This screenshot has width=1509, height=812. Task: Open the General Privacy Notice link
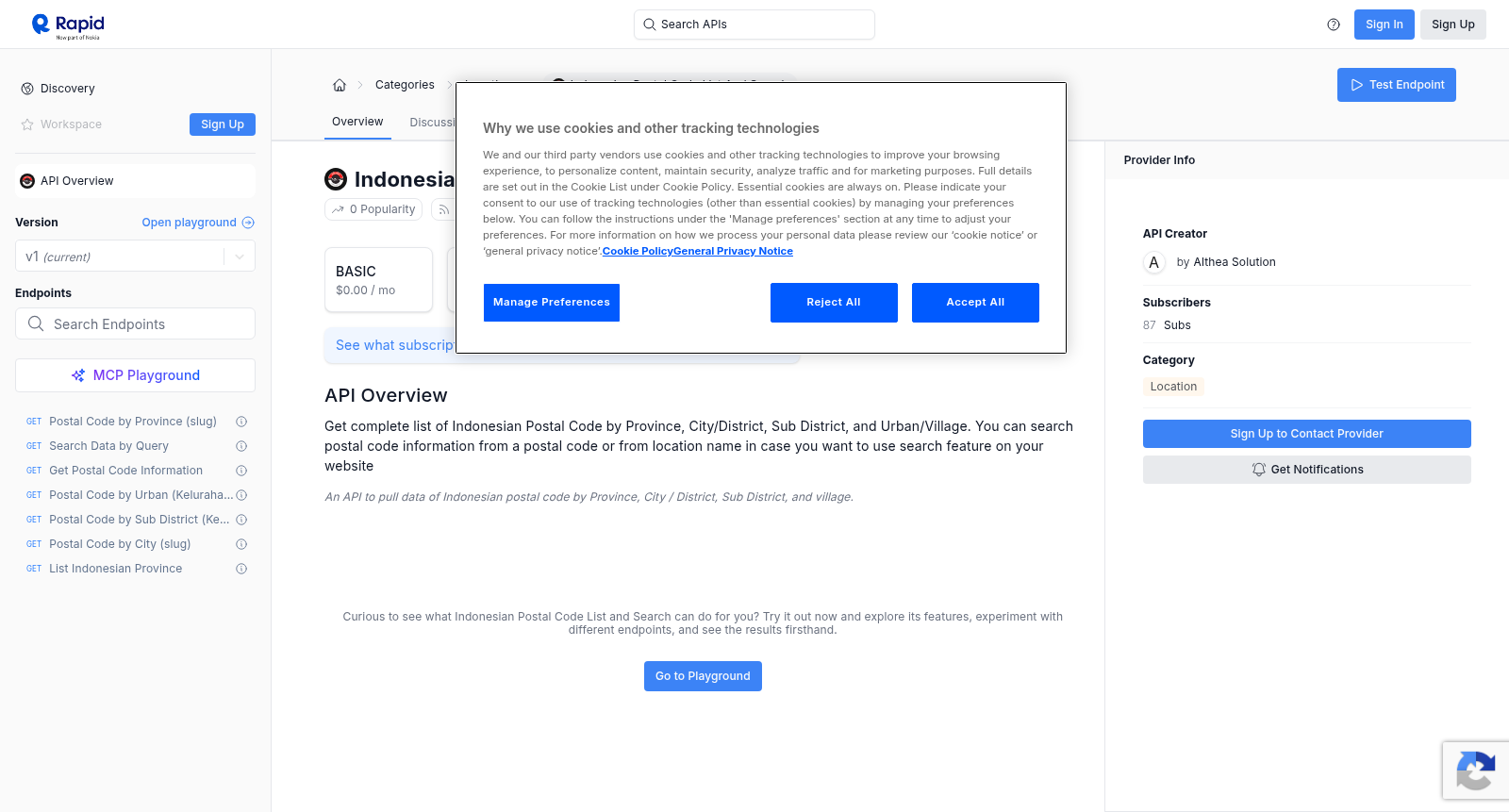click(733, 251)
